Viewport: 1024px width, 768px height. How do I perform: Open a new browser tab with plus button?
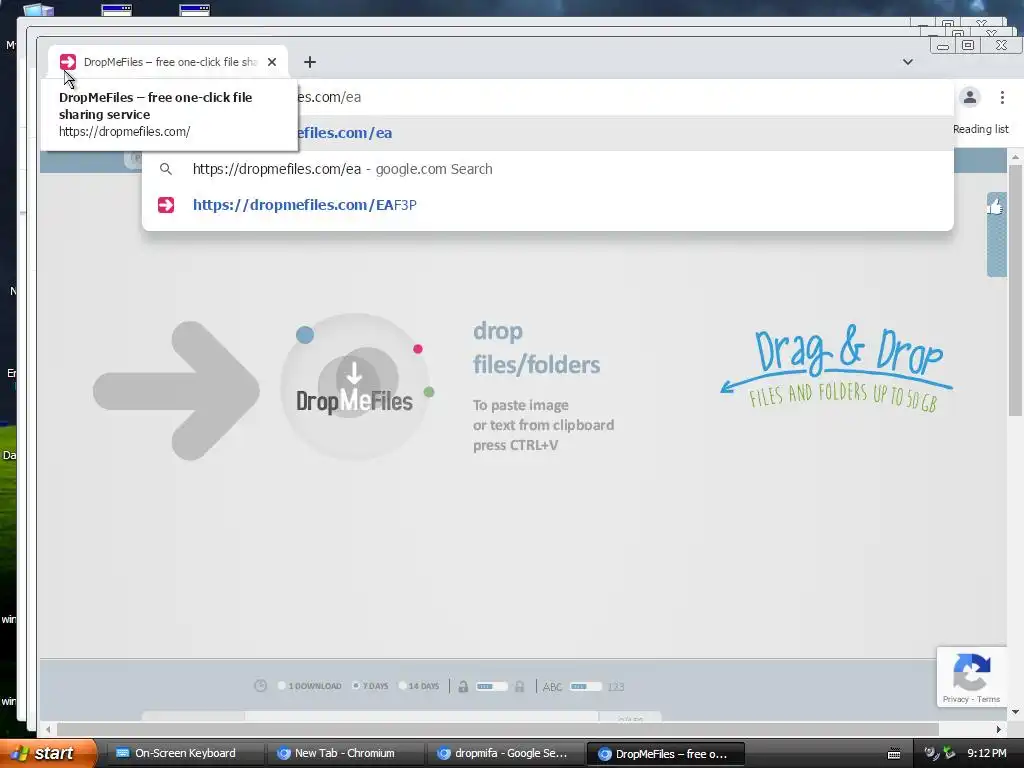[x=310, y=62]
